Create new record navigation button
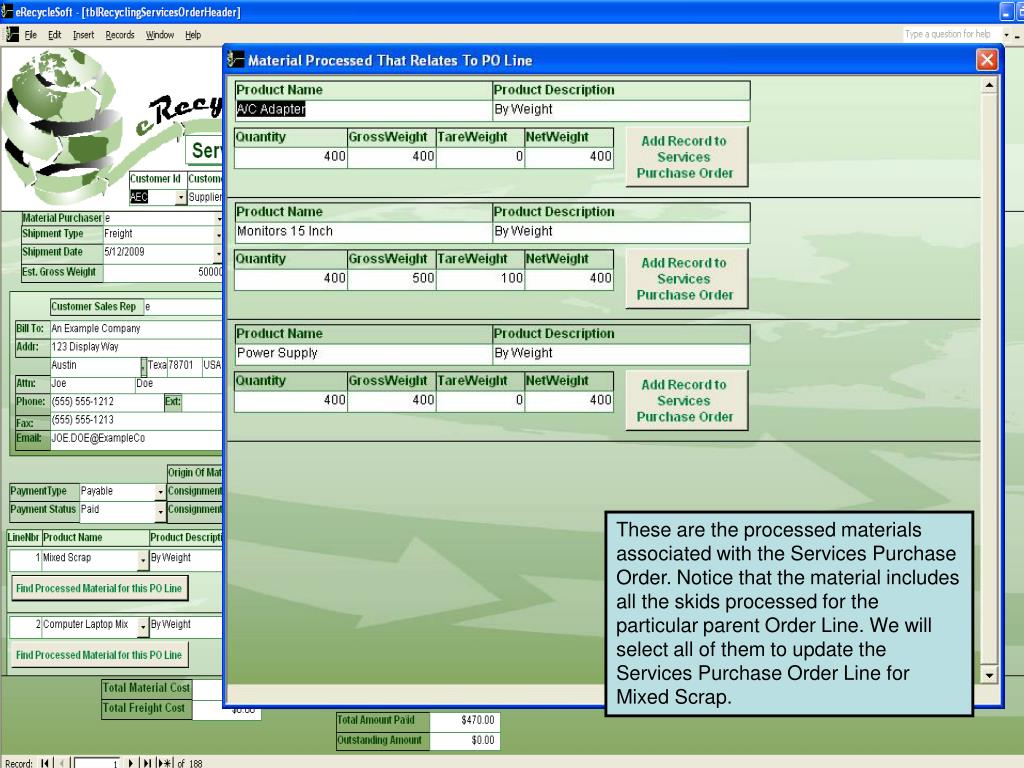Image resolution: width=1024 pixels, height=768 pixels. [x=165, y=763]
